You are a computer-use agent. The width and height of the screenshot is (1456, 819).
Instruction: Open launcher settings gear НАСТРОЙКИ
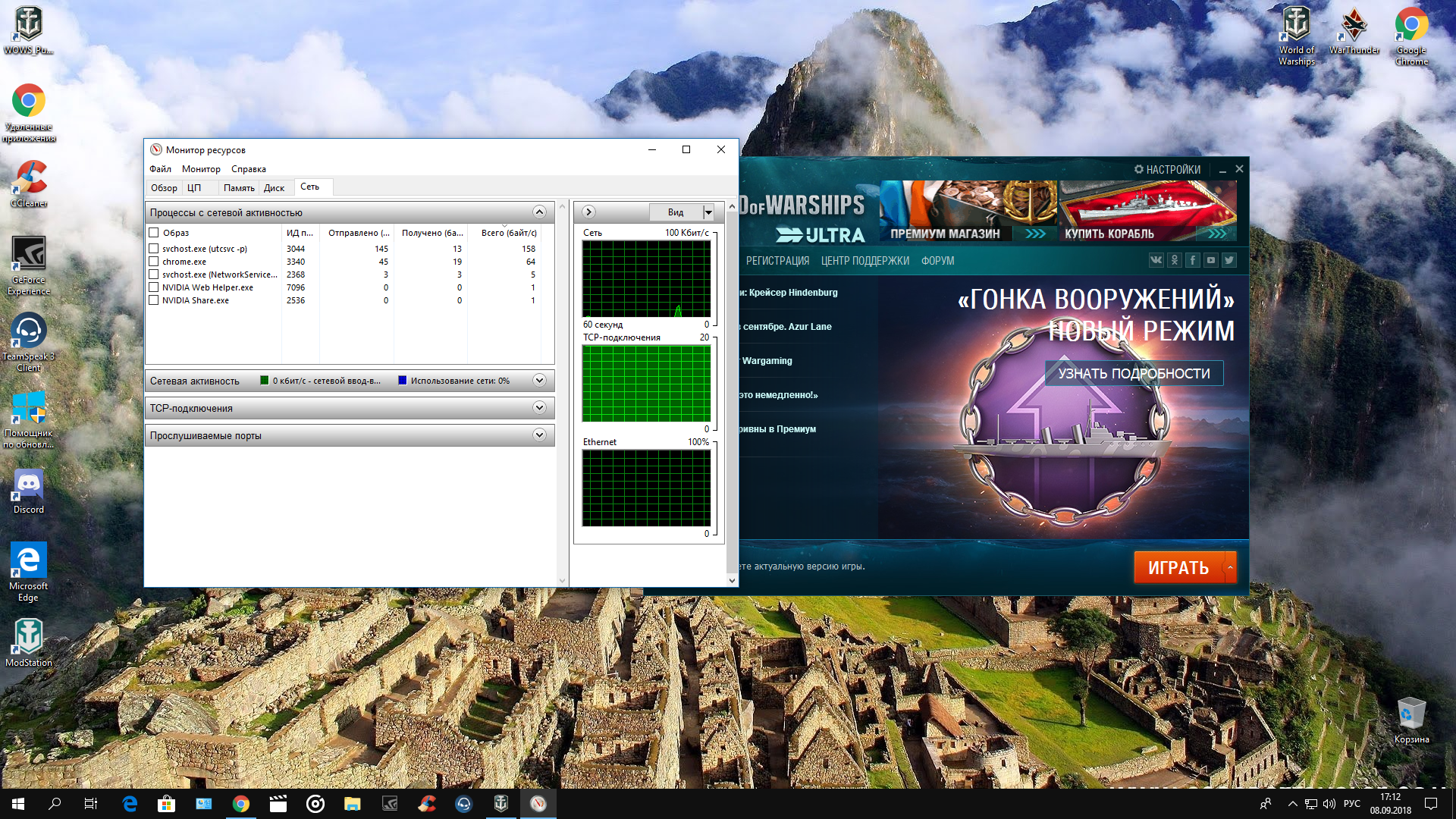coord(1167,169)
